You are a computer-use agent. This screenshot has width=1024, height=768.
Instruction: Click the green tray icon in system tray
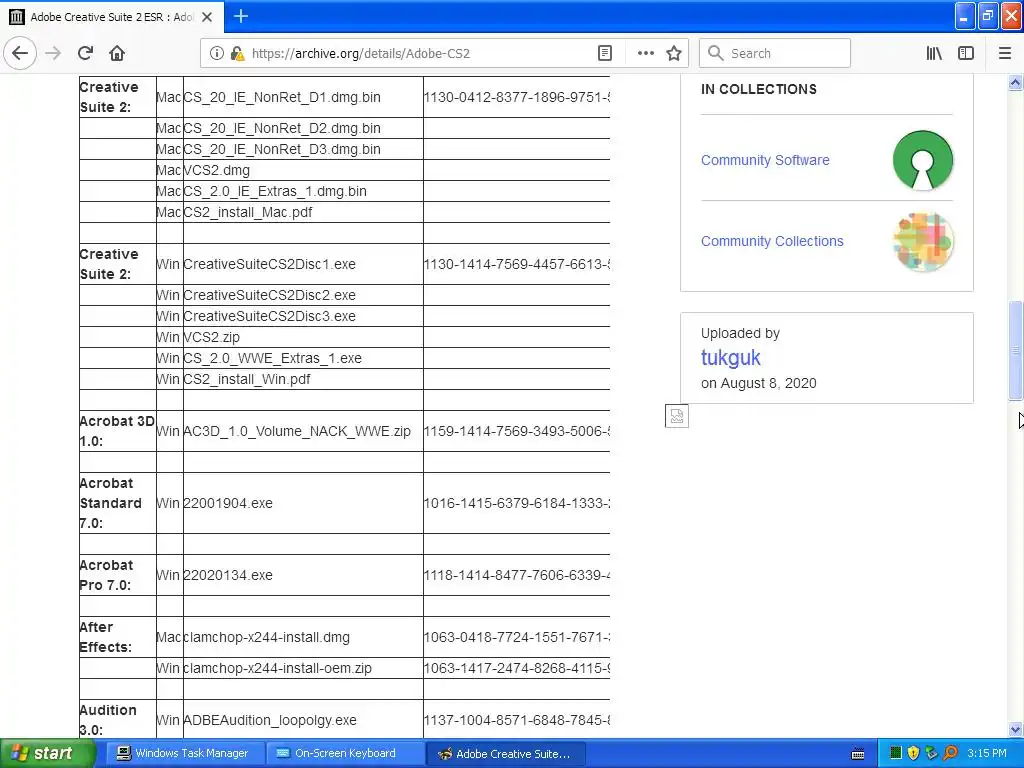[x=896, y=753]
